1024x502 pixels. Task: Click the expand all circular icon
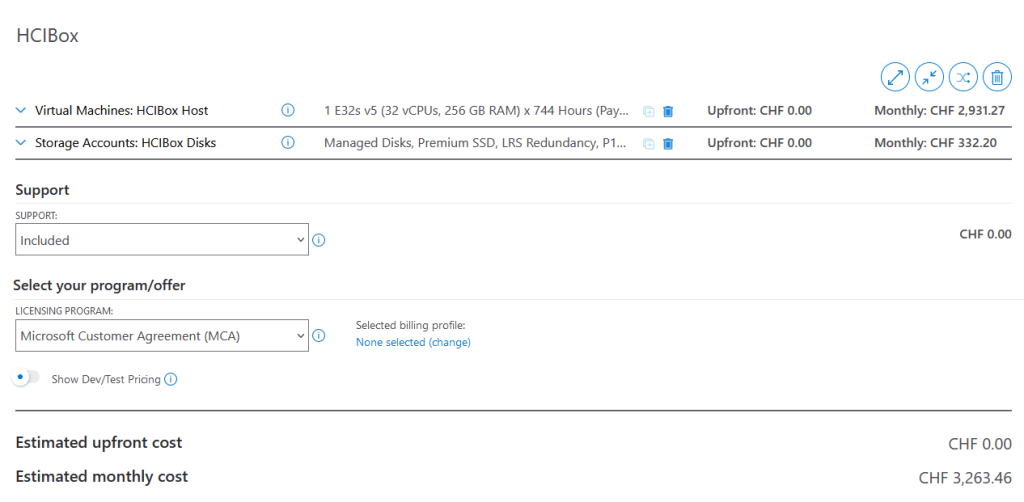point(895,78)
